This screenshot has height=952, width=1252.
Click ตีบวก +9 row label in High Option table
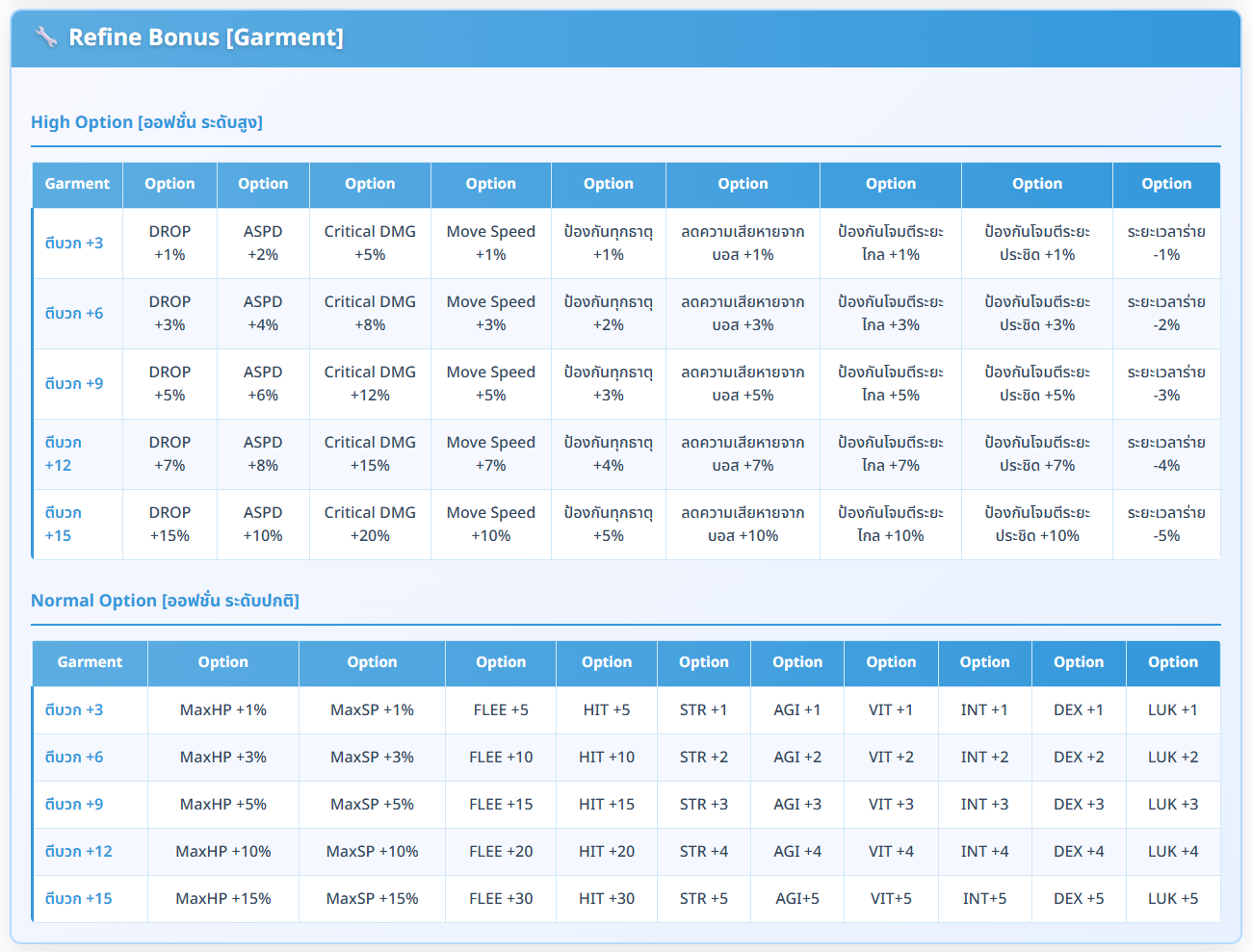(x=74, y=383)
